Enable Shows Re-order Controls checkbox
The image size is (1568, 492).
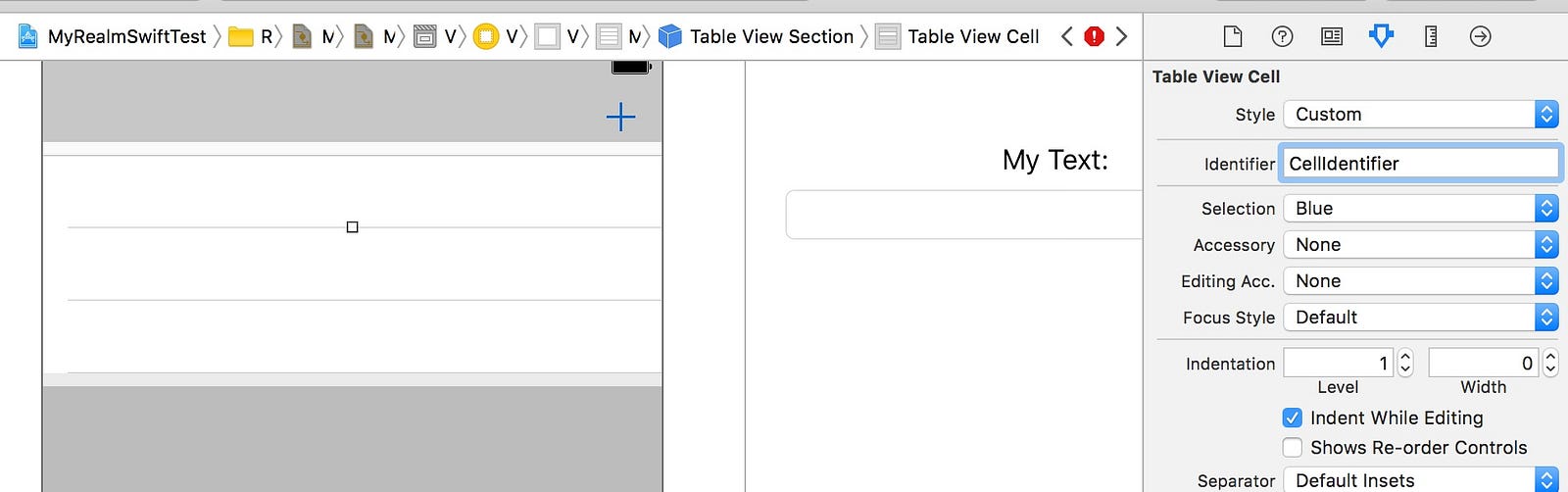(1293, 447)
